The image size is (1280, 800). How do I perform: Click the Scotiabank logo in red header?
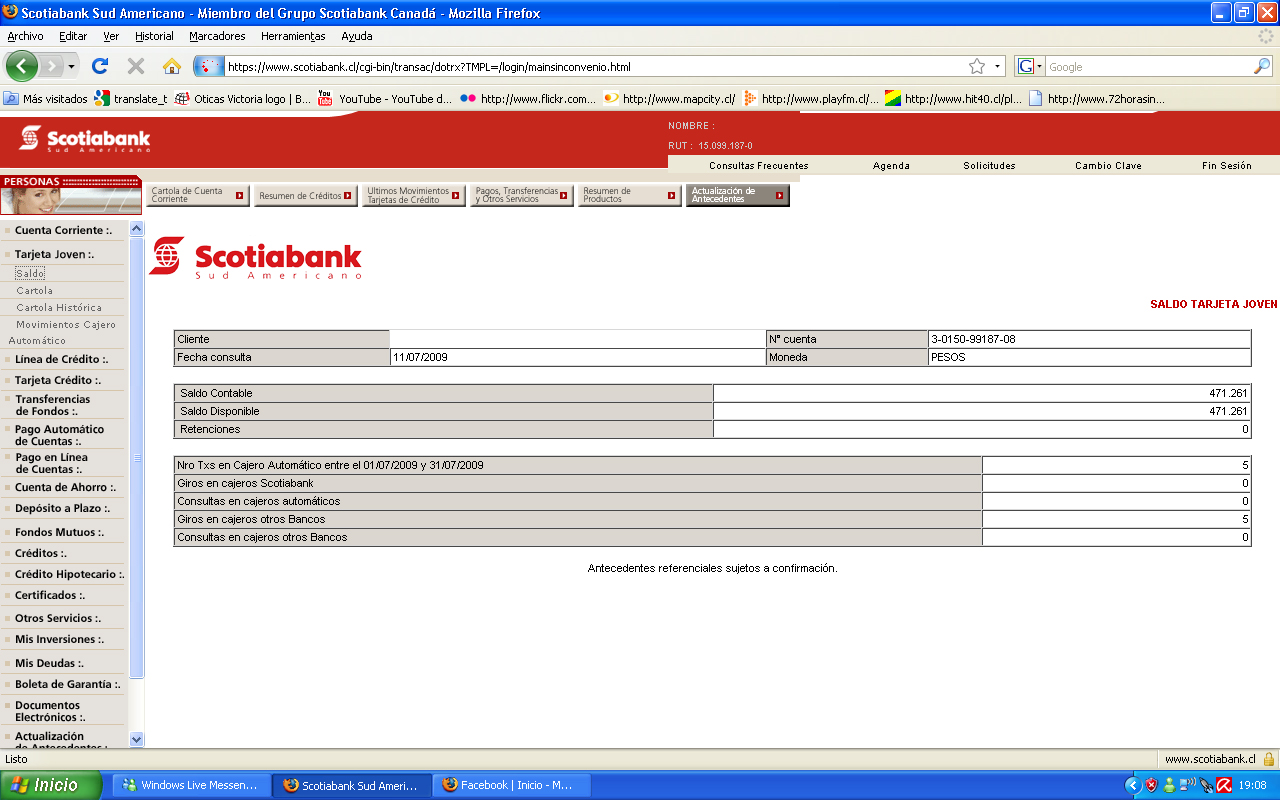coord(85,139)
